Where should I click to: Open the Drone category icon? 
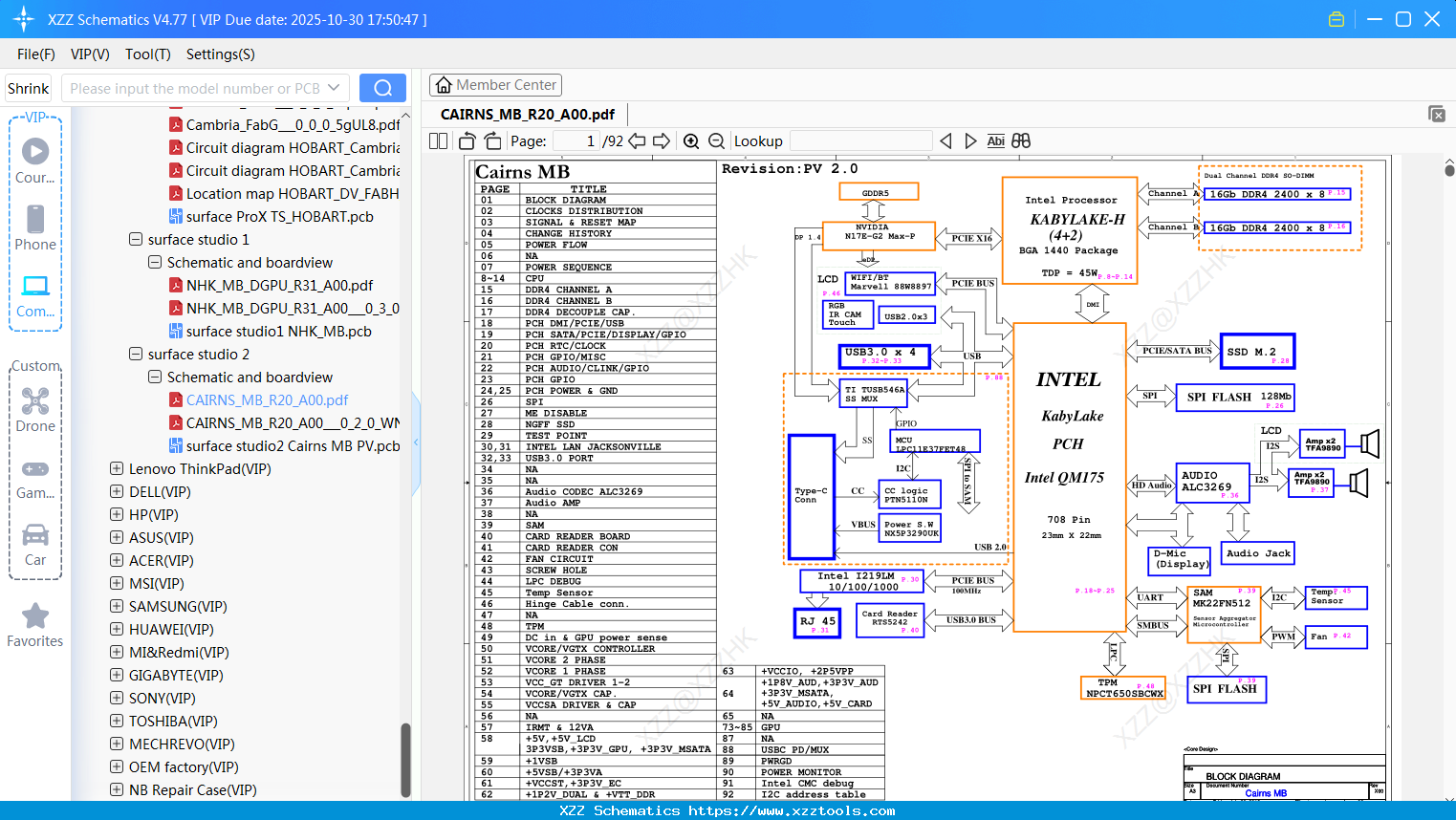pyautogui.click(x=35, y=409)
